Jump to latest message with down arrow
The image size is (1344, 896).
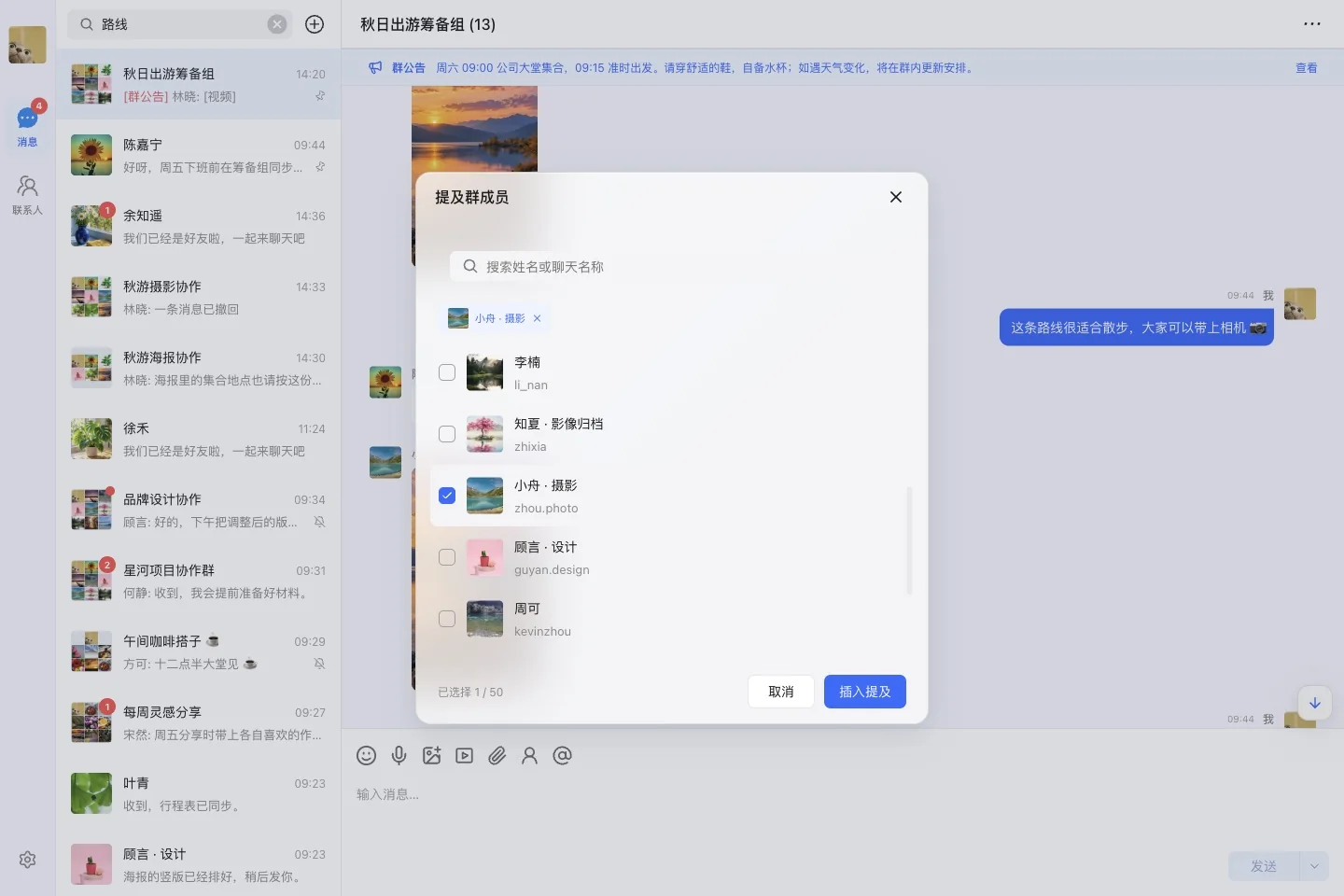pyautogui.click(x=1314, y=703)
